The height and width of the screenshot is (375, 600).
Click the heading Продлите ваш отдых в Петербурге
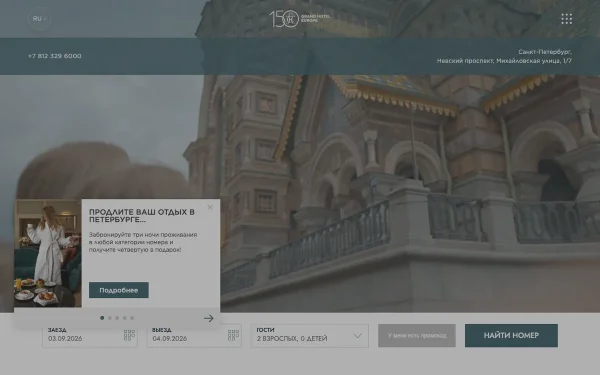click(142, 216)
